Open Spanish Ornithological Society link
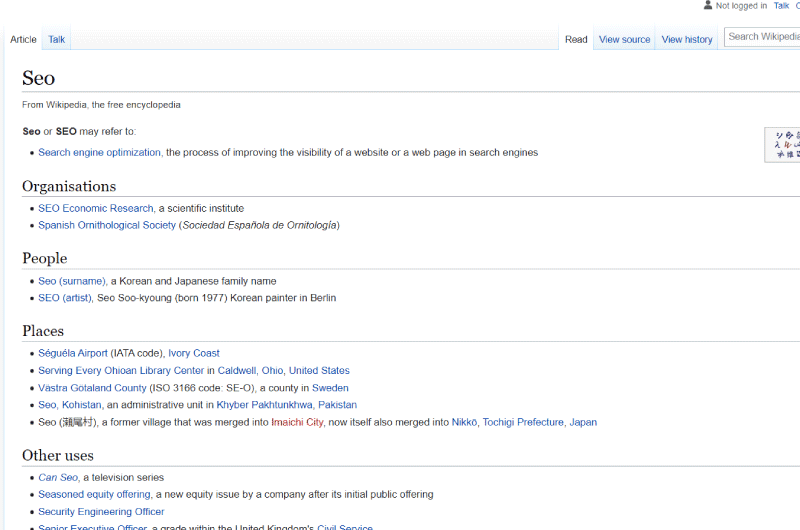The image size is (800, 530). click(x=107, y=225)
